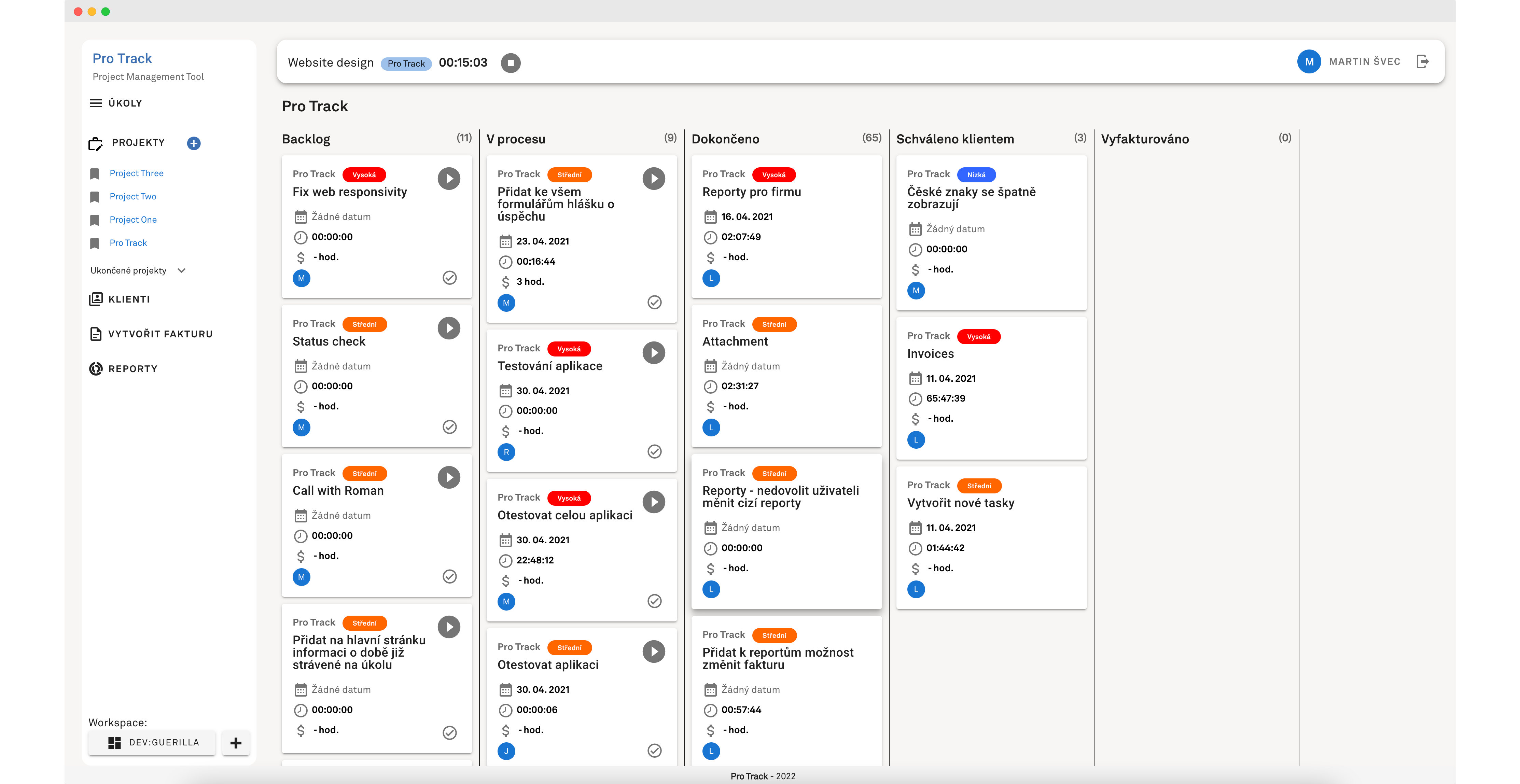Mark Status check task as complete
Viewport: 1520px width, 784px height.
point(449,427)
